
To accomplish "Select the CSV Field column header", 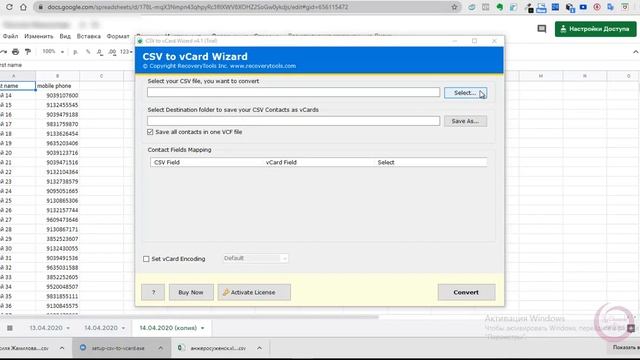I will click(x=167, y=162).
